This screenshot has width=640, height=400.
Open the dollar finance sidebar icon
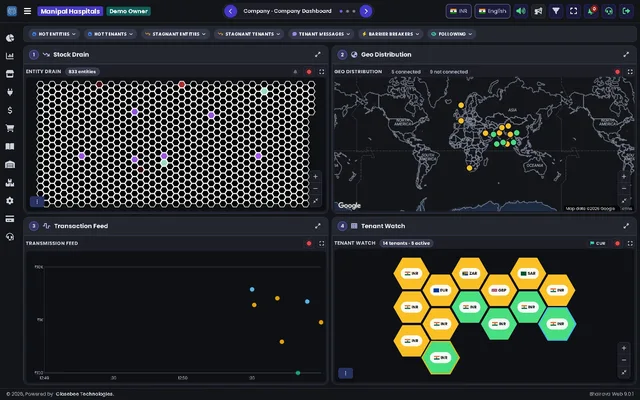pyautogui.click(x=10, y=110)
